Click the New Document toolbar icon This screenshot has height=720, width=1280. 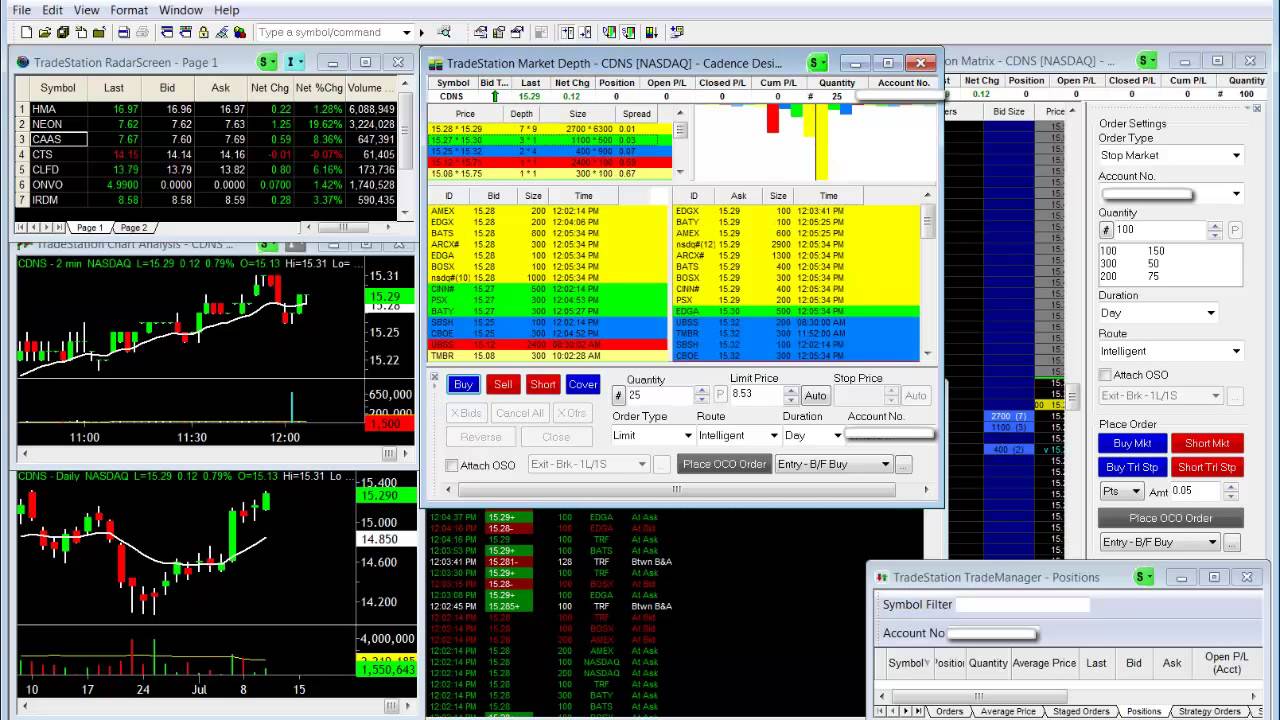(x=26, y=32)
